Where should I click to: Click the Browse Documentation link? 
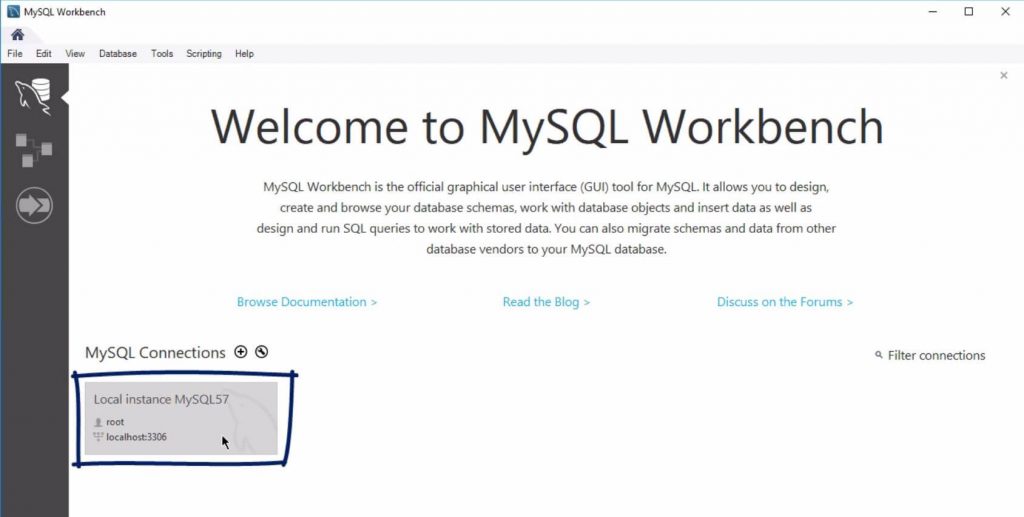[306, 302]
